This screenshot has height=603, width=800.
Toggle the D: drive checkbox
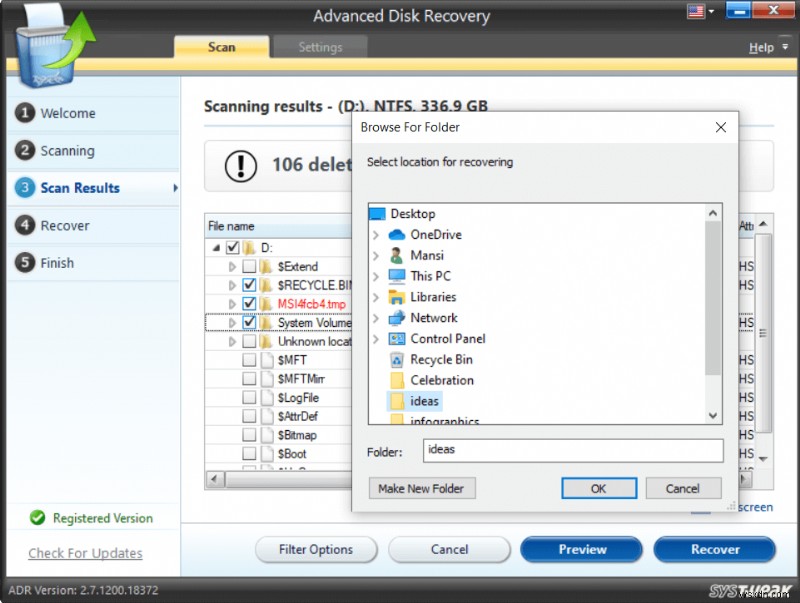coord(233,247)
